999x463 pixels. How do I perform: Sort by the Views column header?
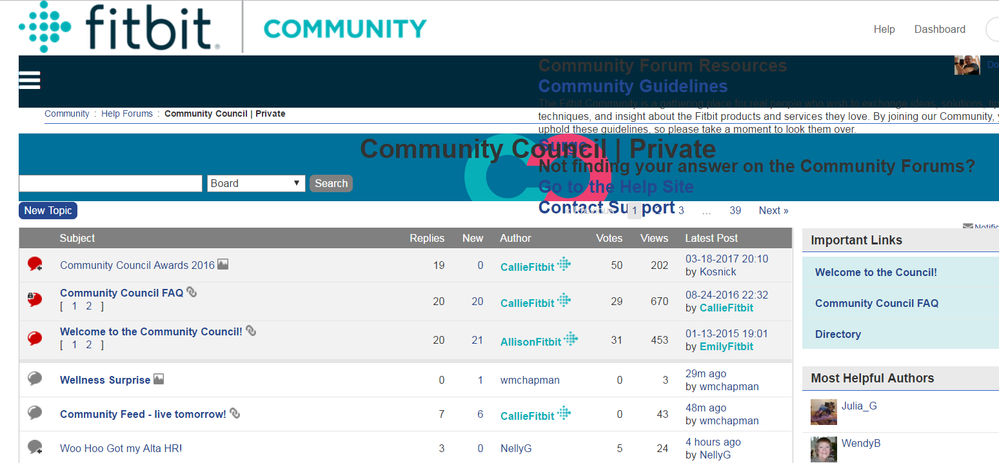[654, 238]
